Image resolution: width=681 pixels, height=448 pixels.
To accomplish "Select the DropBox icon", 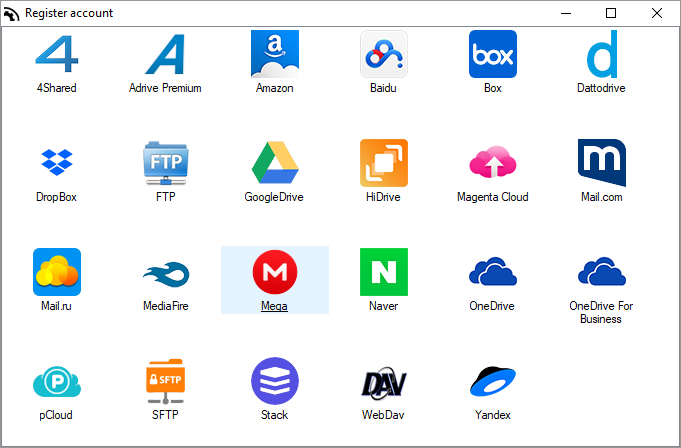I will [x=57, y=163].
